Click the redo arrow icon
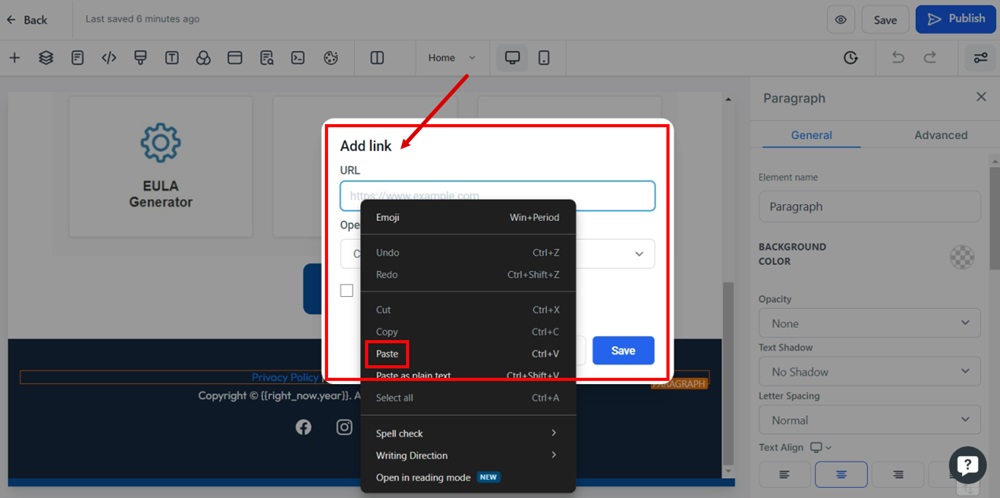The image size is (1000, 498). (930, 58)
